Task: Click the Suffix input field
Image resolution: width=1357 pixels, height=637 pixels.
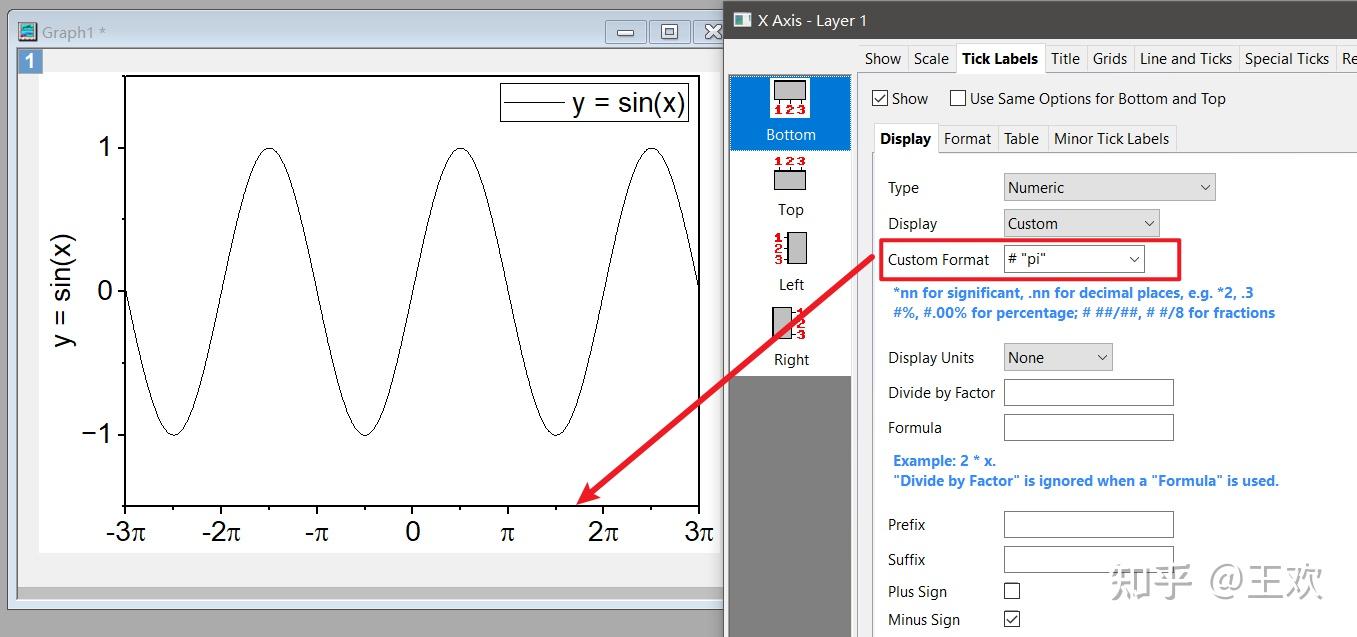Action: [x=1088, y=559]
